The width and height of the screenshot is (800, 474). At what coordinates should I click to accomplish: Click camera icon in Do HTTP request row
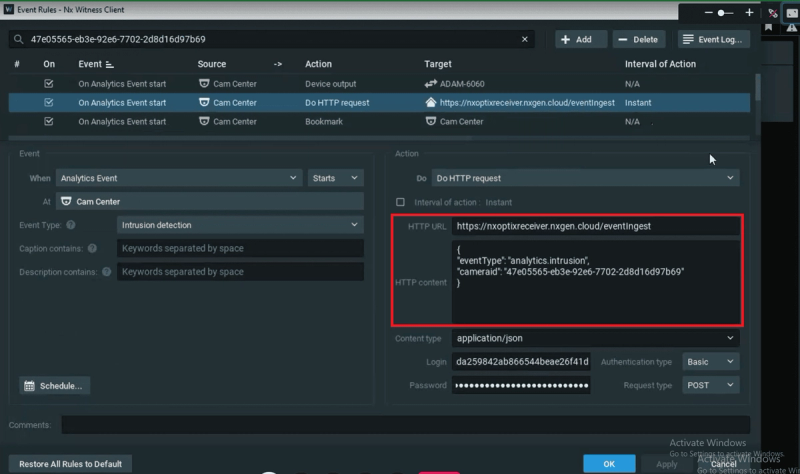(x=204, y=102)
